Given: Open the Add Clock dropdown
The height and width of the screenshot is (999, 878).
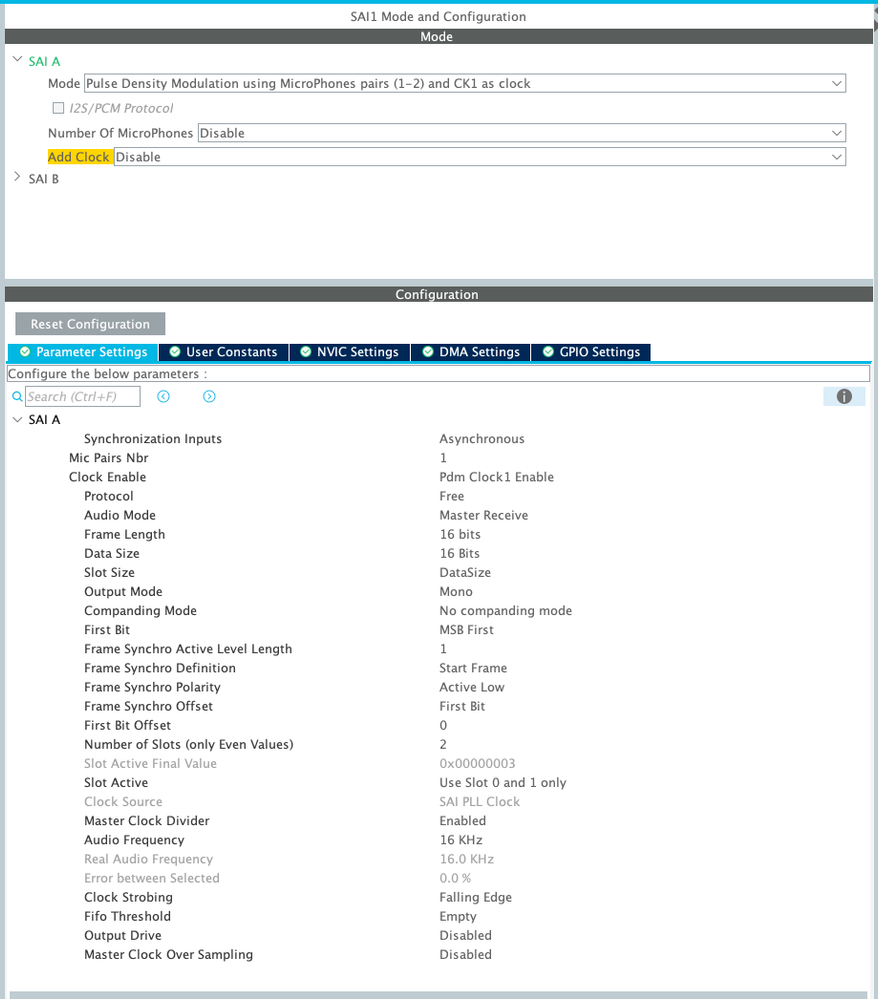Looking at the screenshot, I should click(836, 156).
